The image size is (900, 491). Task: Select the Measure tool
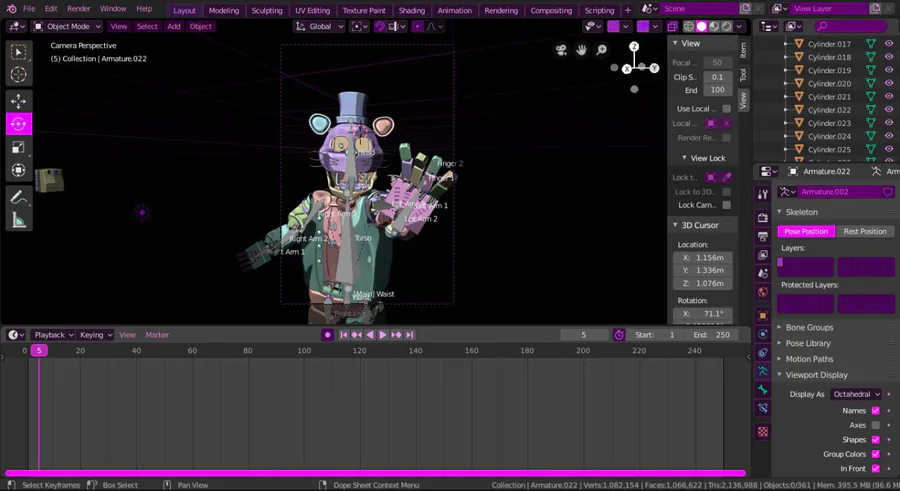(18, 220)
